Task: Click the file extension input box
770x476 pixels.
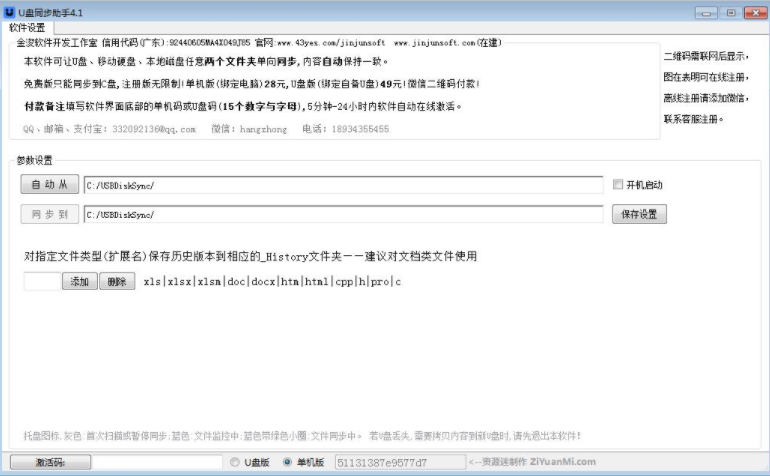Action: pos(42,281)
